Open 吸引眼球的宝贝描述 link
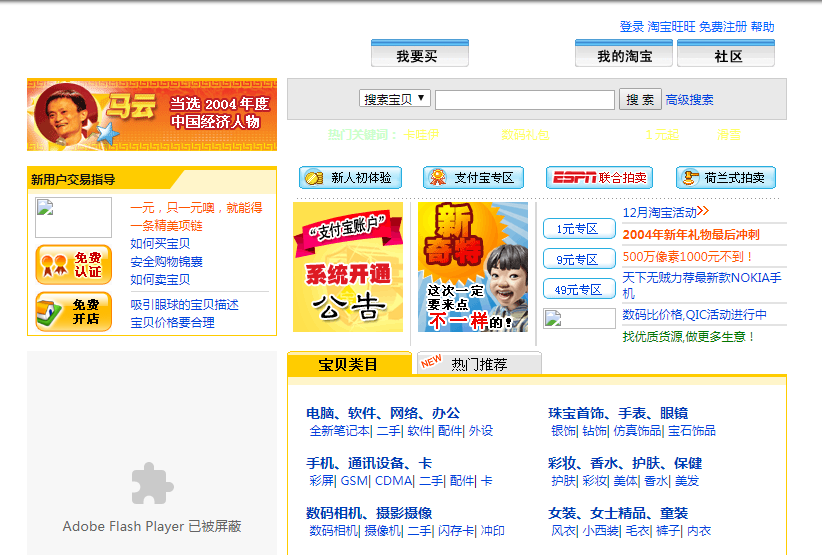Image resolution: width=822 pixels, height=555 pixels. click(184, 304)
